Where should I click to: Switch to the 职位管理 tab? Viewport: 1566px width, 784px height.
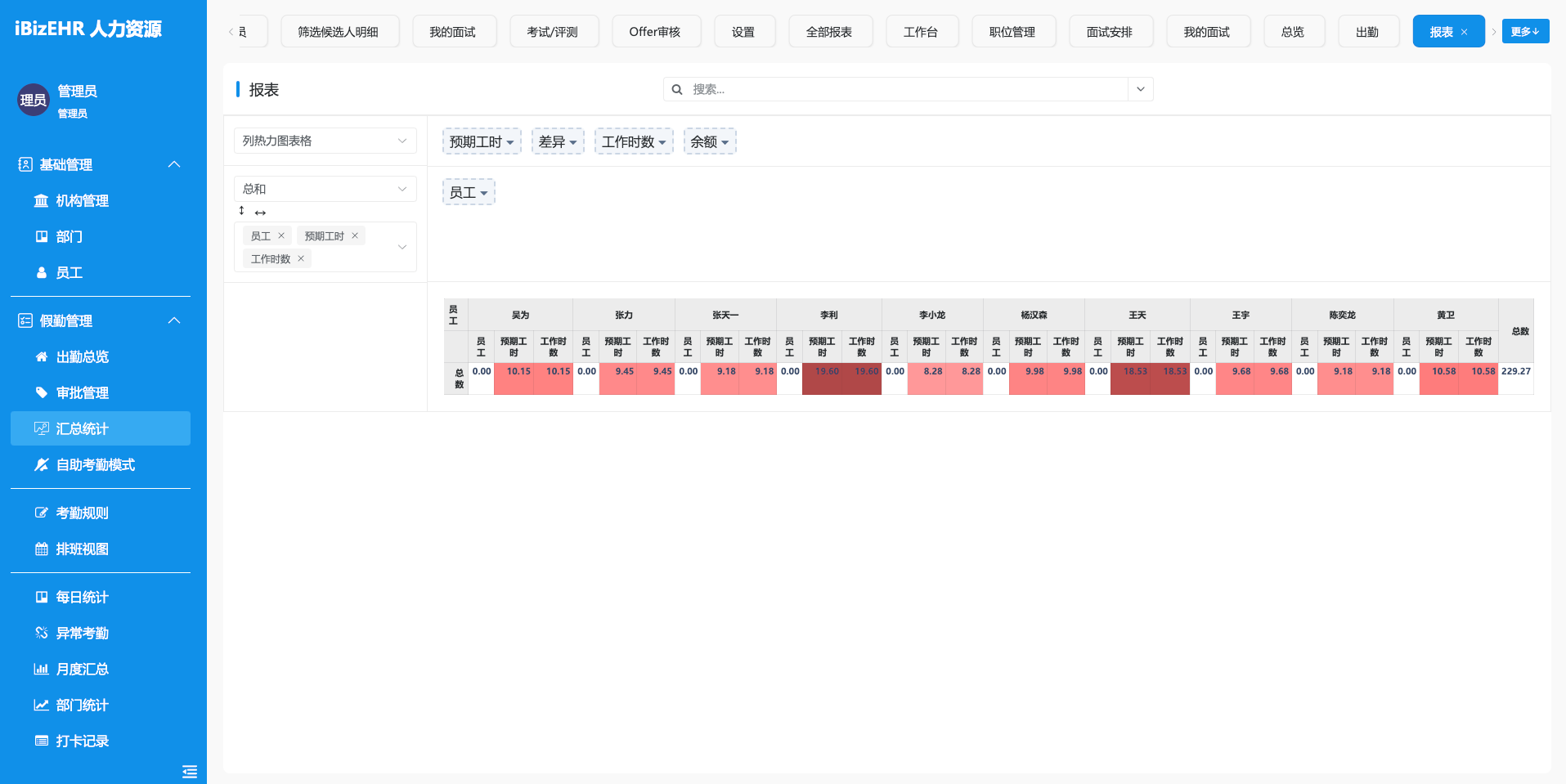coord(1013,32)
